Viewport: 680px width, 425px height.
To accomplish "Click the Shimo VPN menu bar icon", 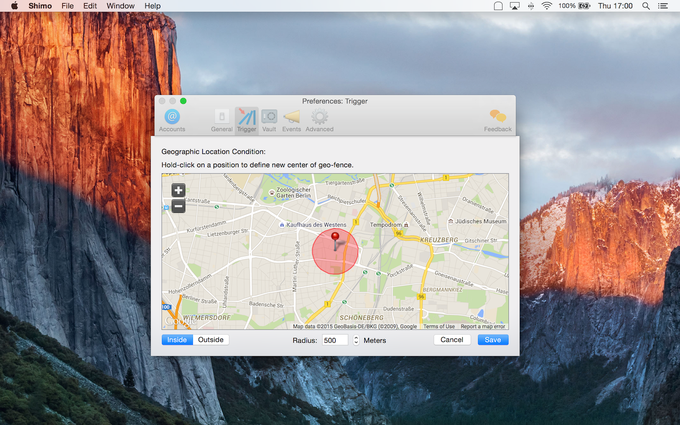I will [498, 6].
